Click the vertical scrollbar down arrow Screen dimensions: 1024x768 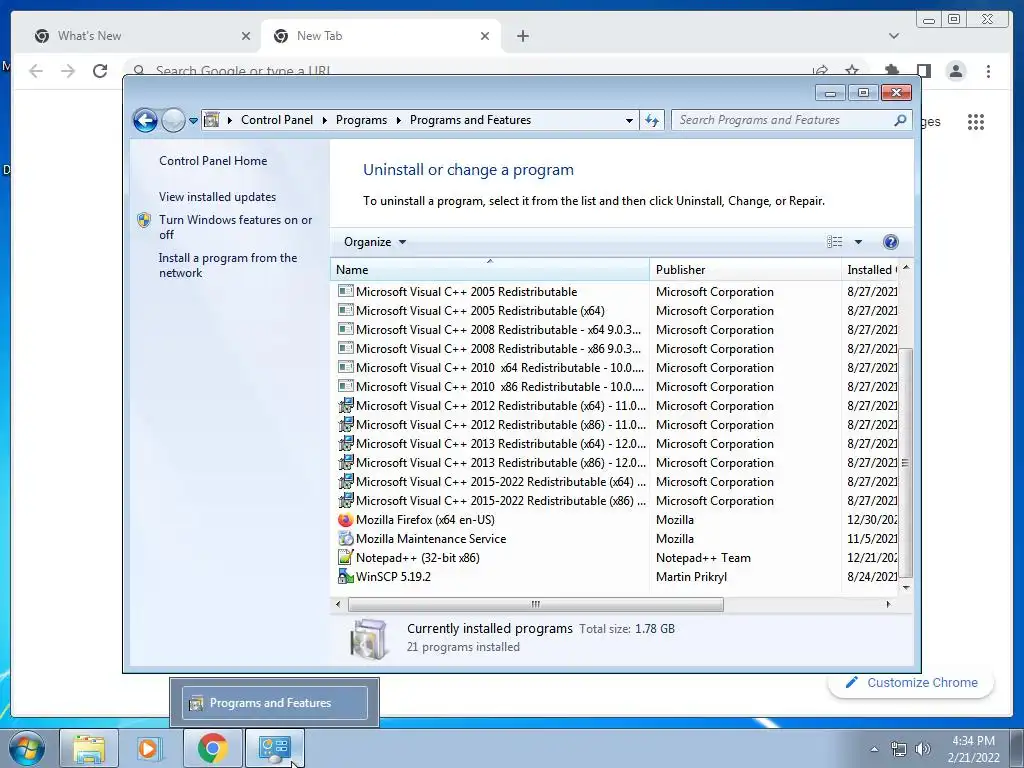click(906, 587)
